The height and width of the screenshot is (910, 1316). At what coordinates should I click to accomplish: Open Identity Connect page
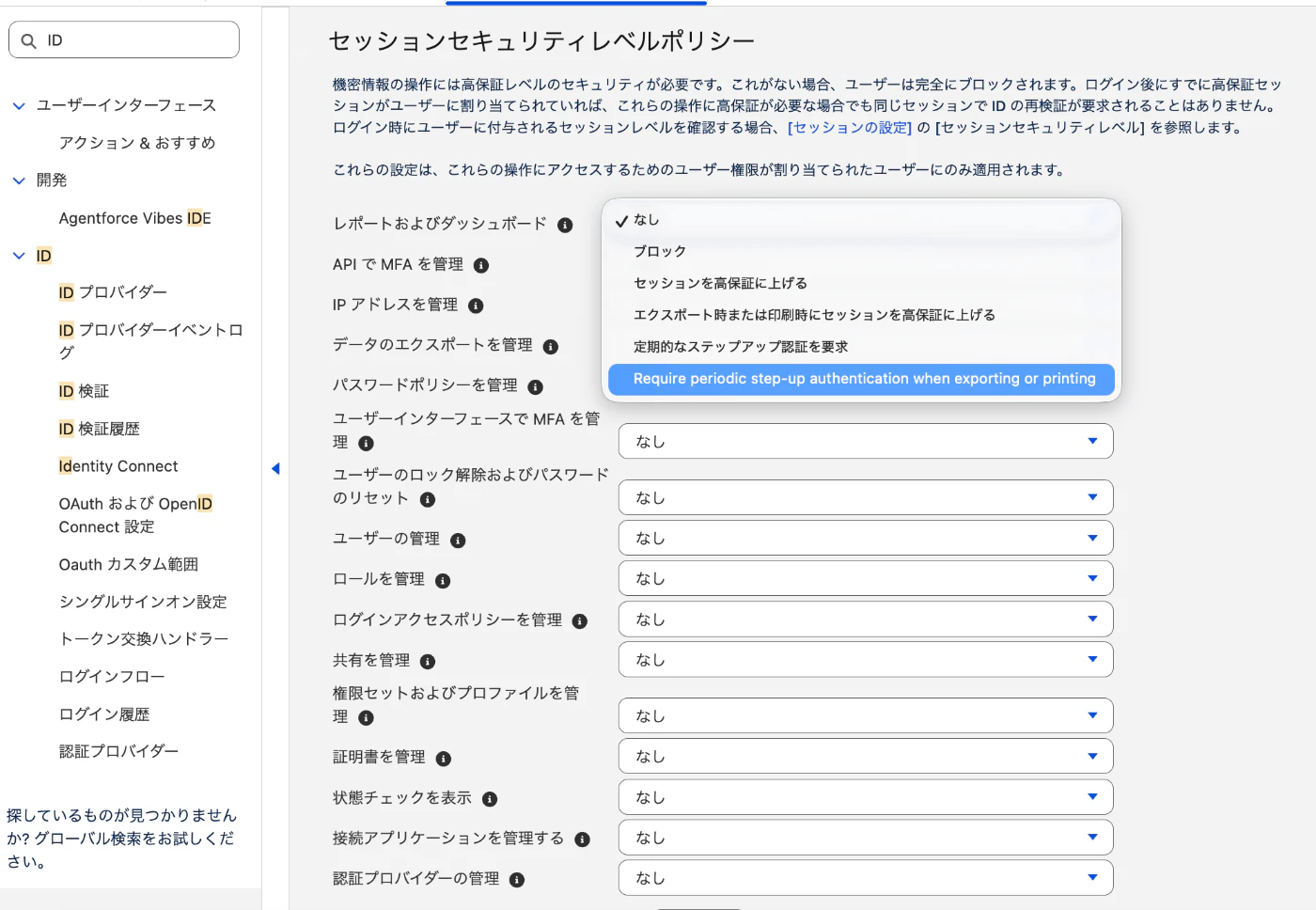pyautogui.click(x=117, y=466)
